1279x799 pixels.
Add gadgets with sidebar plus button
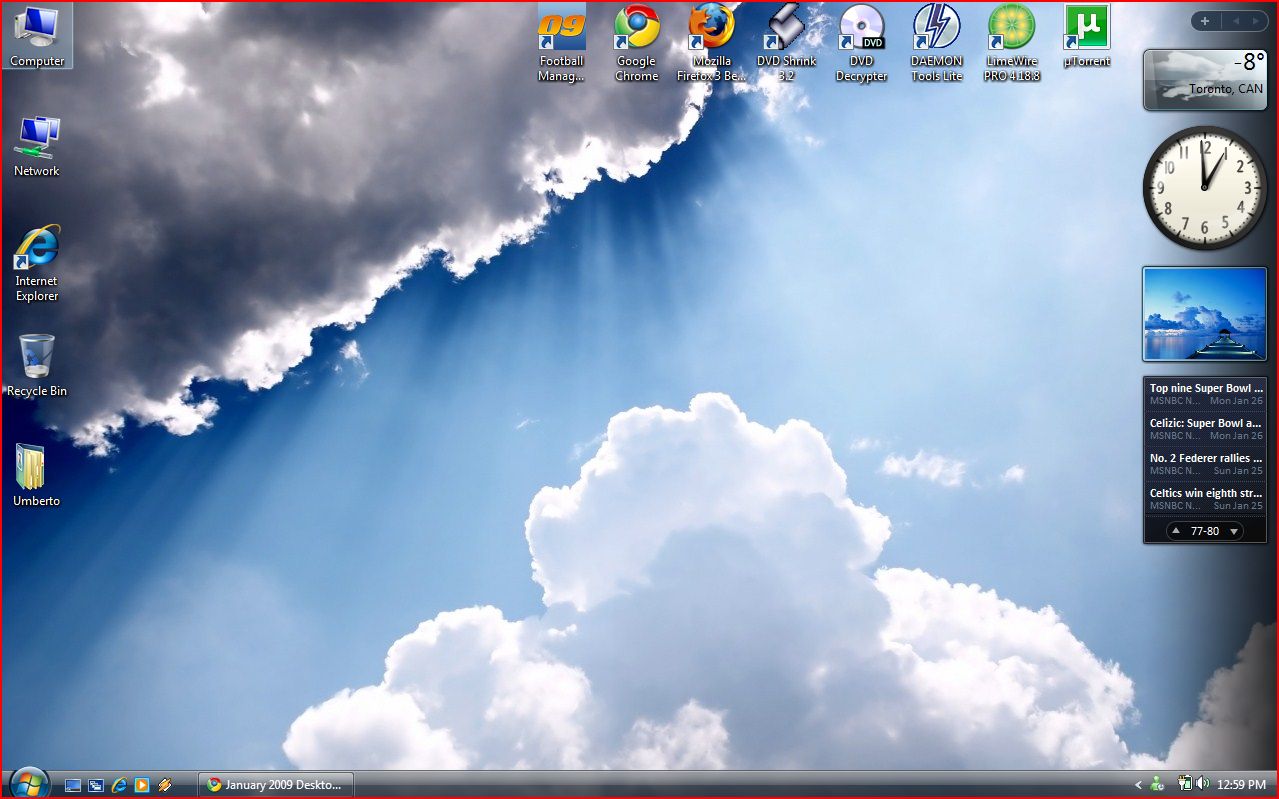[1205, 20]
